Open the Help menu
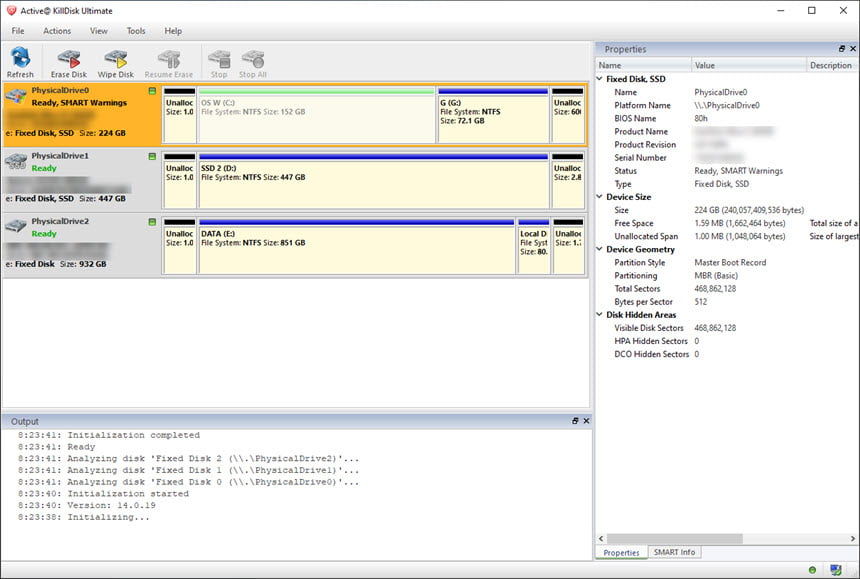The height and width of the screenshot is (579, 860). [x=173, y=31]
